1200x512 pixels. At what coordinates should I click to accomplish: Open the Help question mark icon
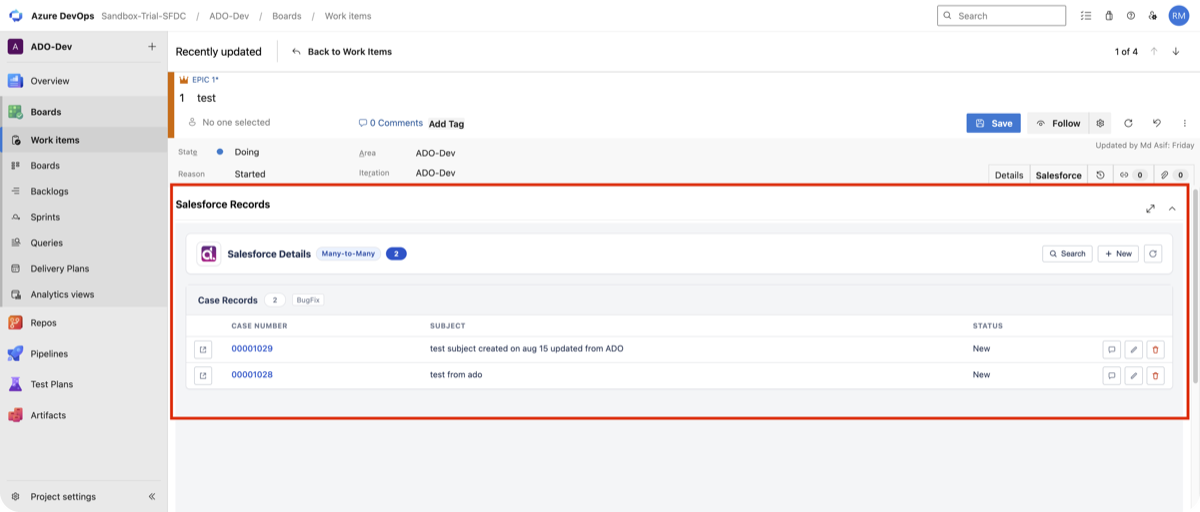[1131, 16]
